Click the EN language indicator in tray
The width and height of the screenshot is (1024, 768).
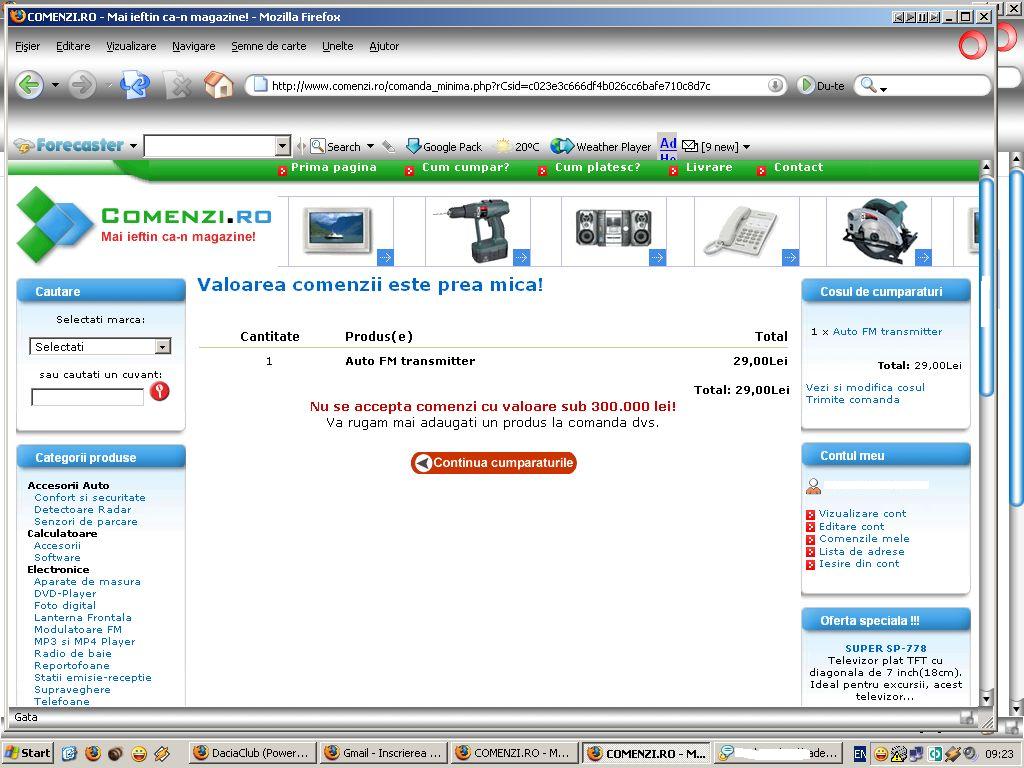click(860, 754)
